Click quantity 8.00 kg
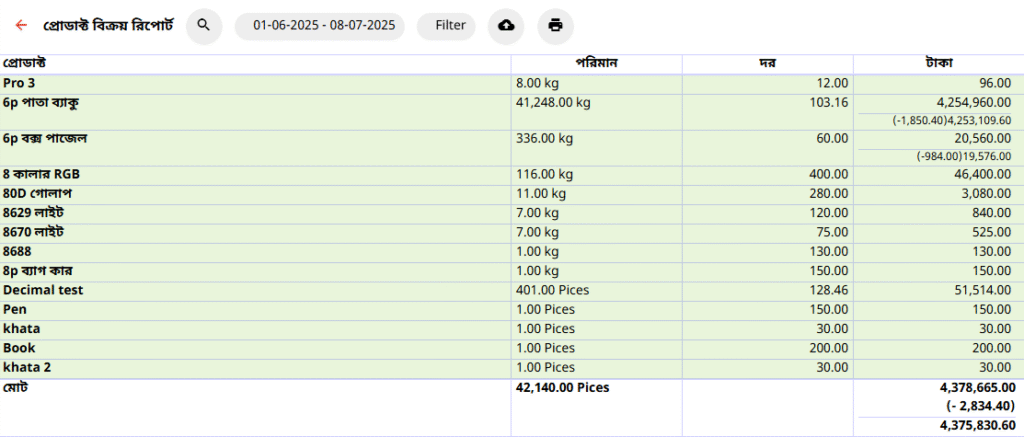The width and height of the screenshot is (1024, 437). pyautogui.click(x=537, y=84)
